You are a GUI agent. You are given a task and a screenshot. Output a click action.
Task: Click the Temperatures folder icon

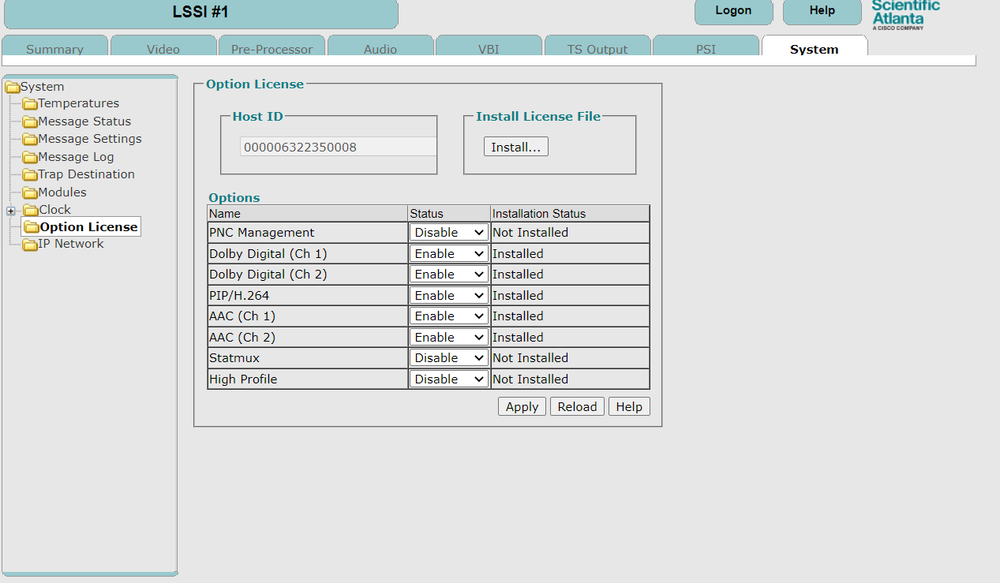[x=30, y=104]
